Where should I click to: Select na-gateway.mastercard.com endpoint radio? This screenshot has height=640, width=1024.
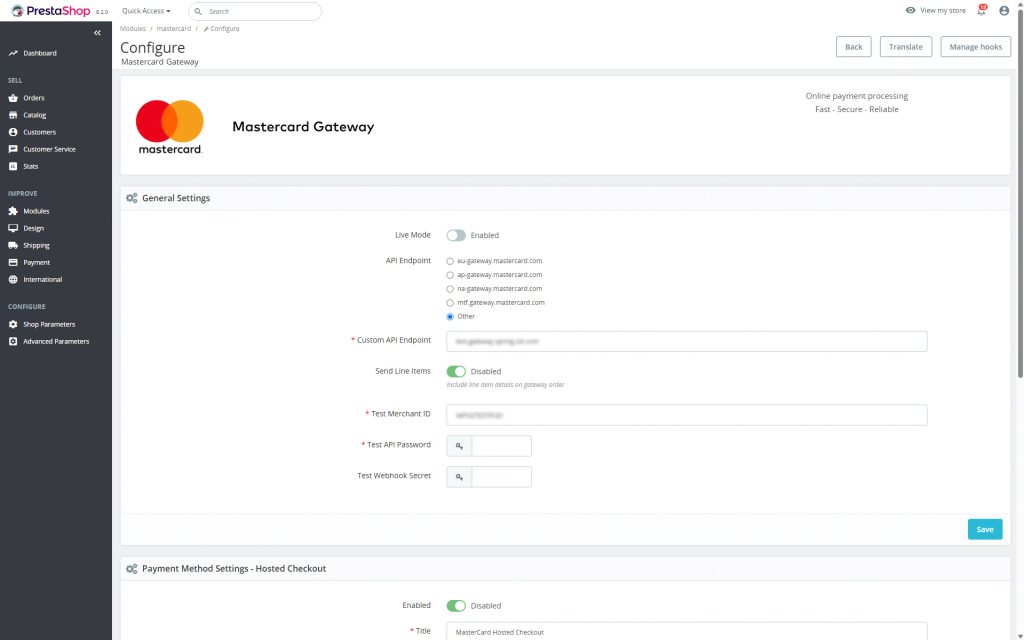tap(450, 289)
